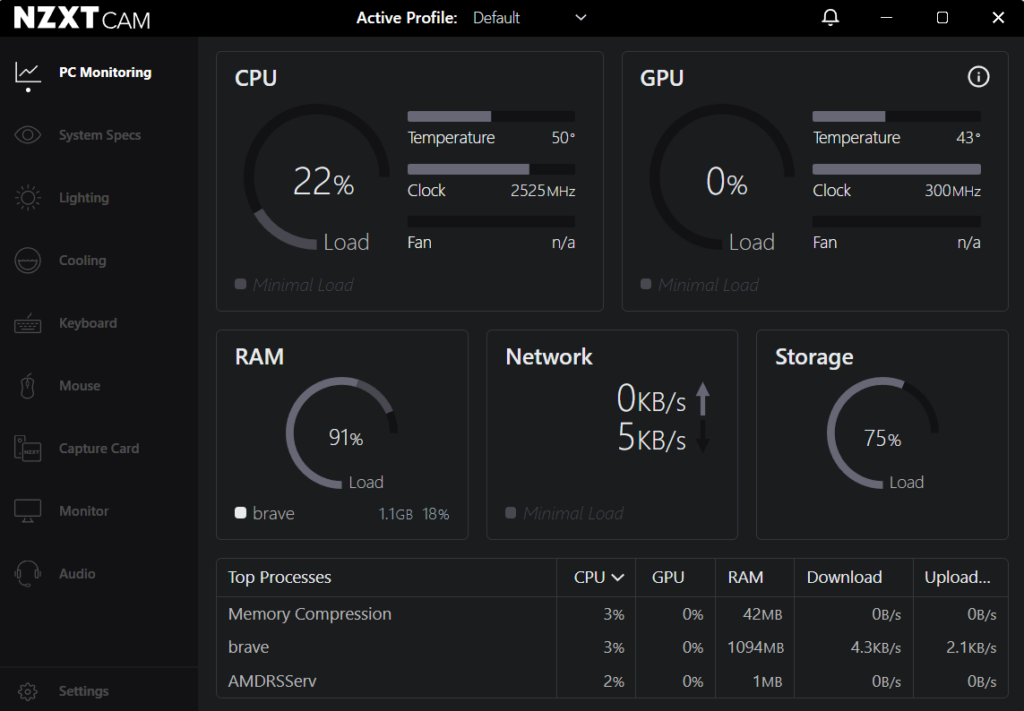Click the Capture Card icon
This screenshot has height=711, width=1024.
[28, 449]
